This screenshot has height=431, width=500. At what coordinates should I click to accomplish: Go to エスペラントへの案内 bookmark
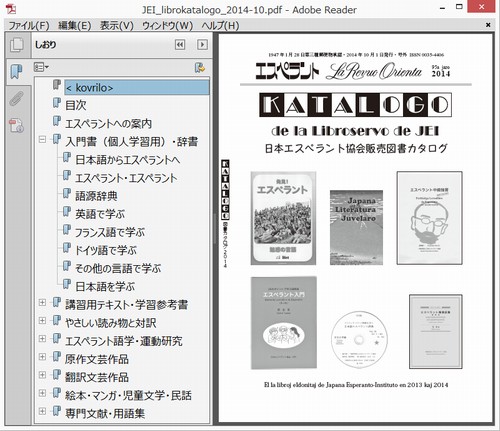click(108, 124)
